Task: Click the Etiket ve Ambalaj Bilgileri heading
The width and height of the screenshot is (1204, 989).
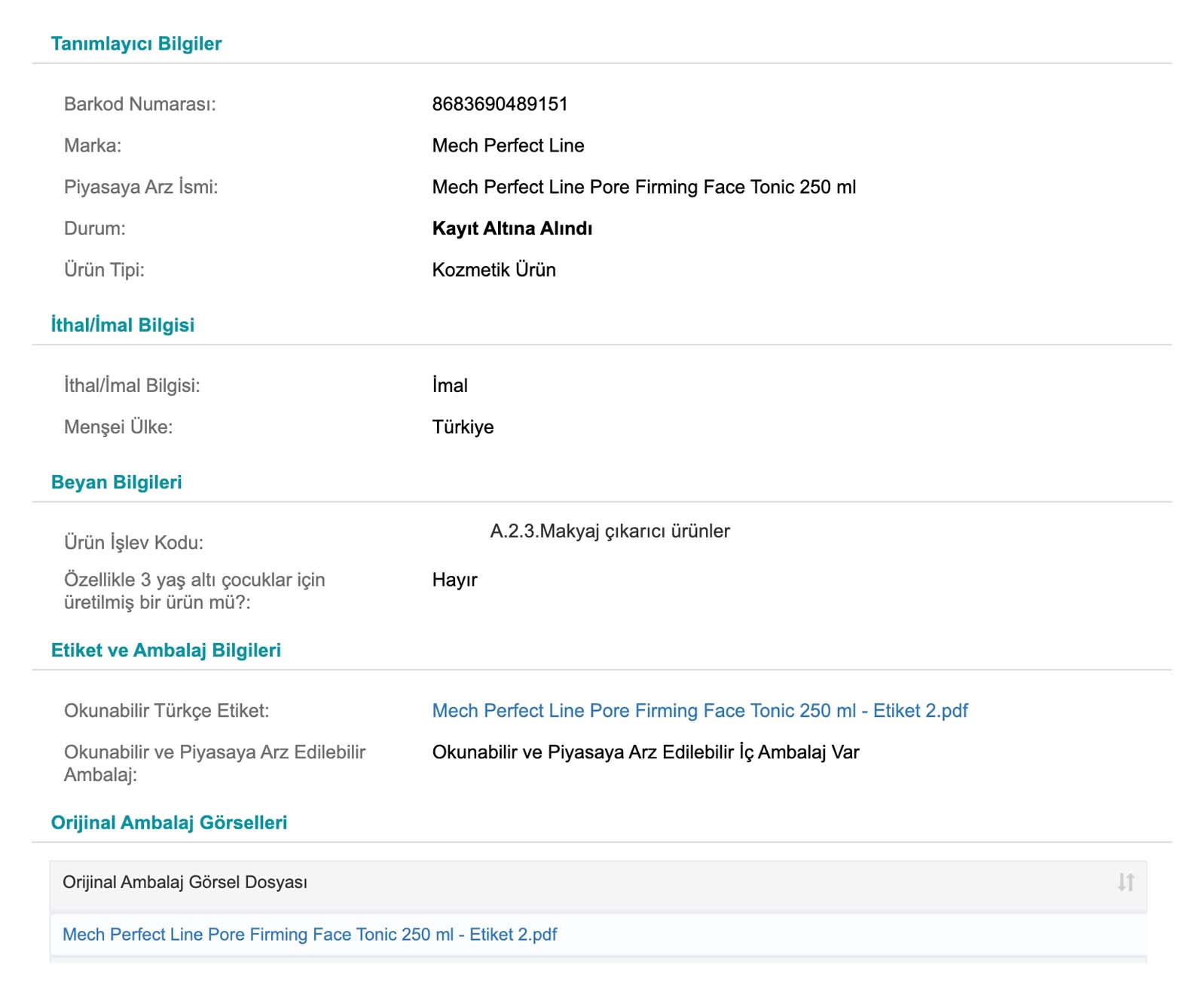Action: 166,651
